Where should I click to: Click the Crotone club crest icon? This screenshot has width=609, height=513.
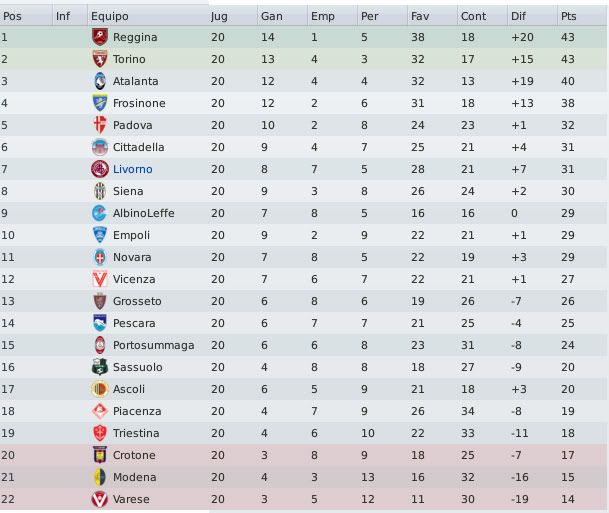pos(100,455)
